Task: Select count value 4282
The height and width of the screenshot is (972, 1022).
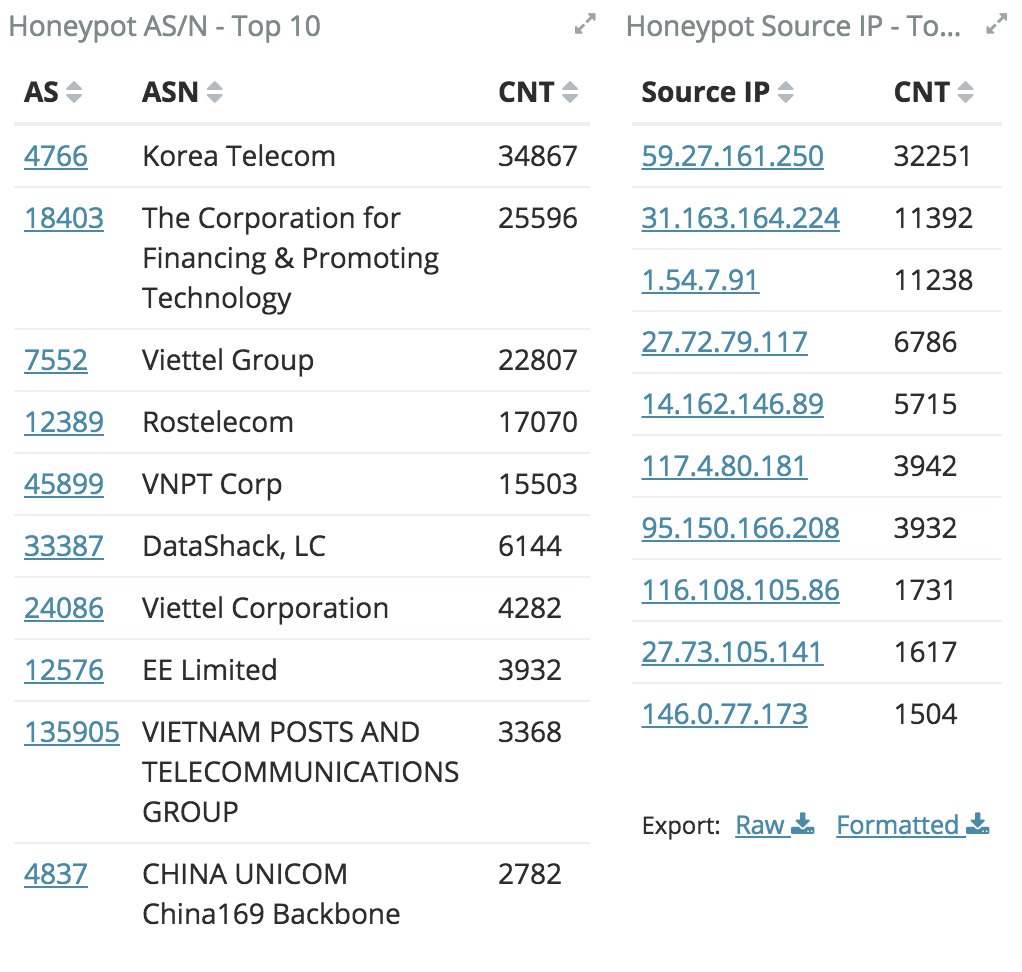Action: (530, 608)
